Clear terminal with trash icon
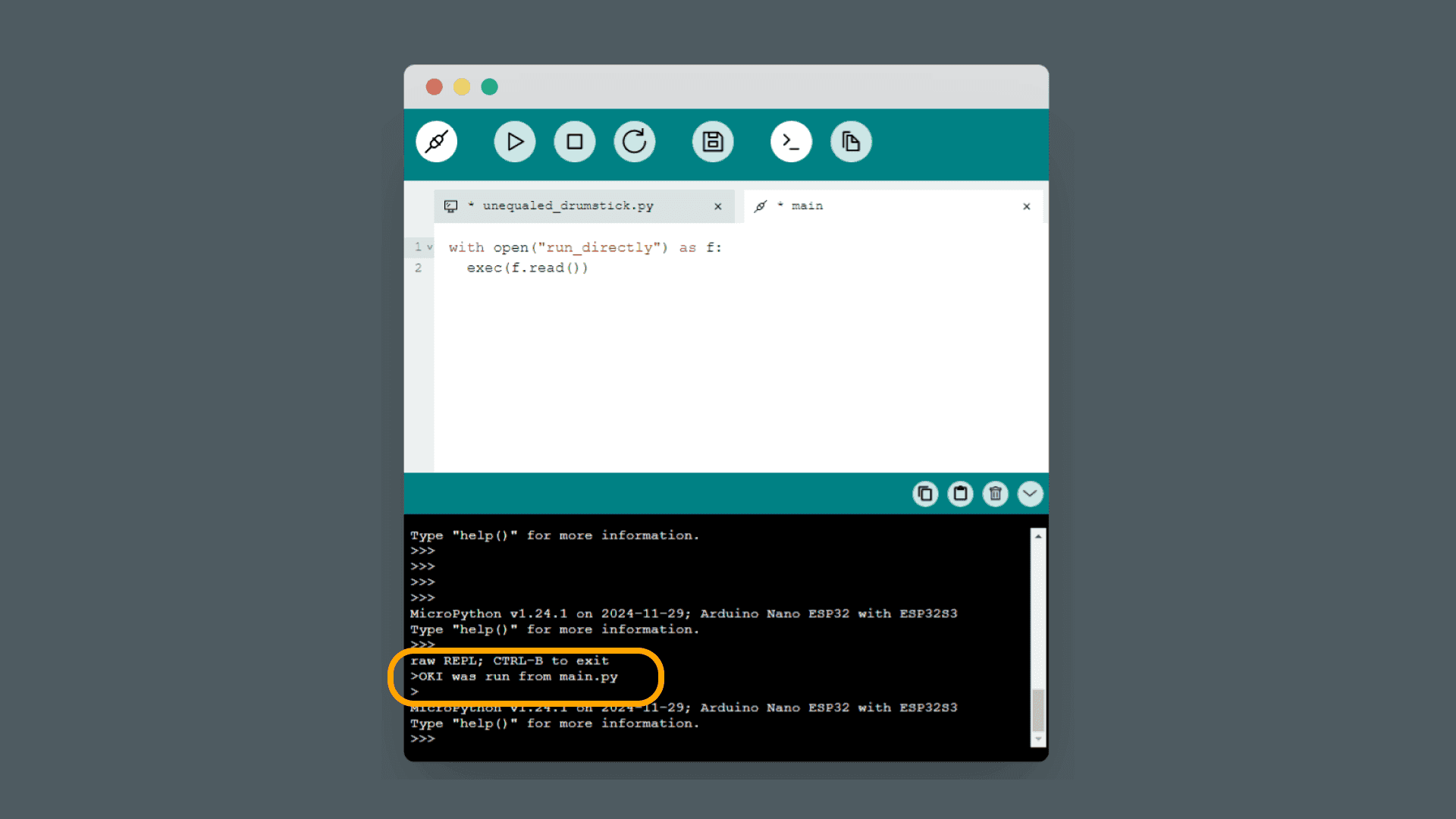 coord(995,494)
